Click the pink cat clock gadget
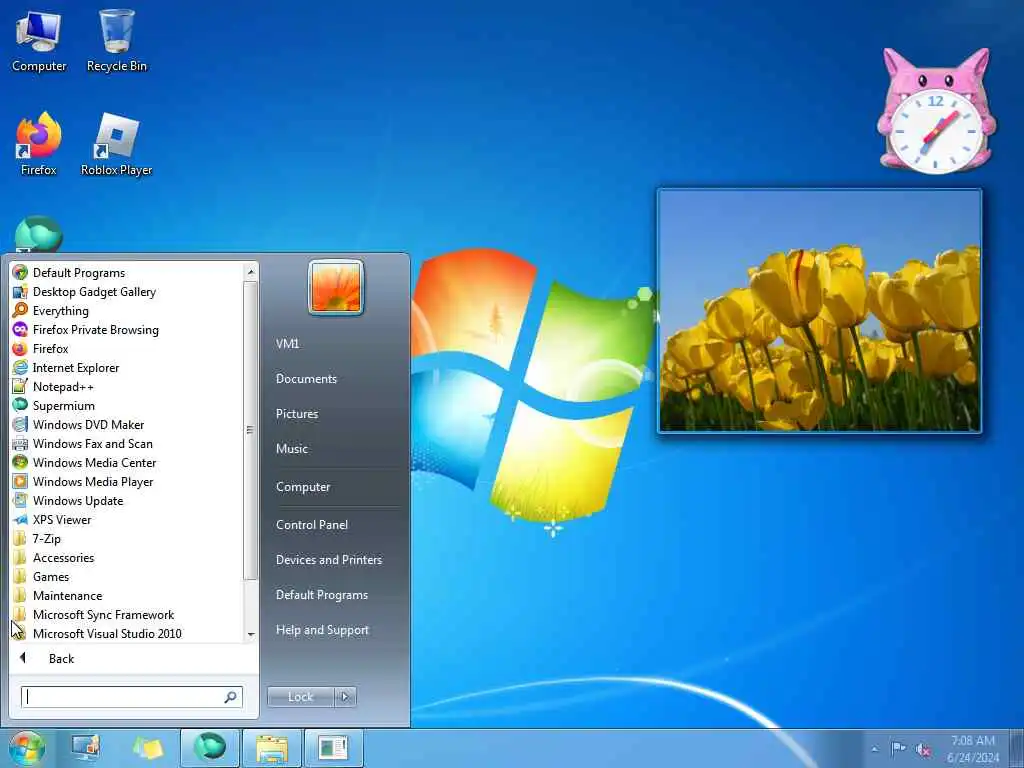Image resolution: width=1024 pixels, height=768 pixels. click(x=936, y=111)
